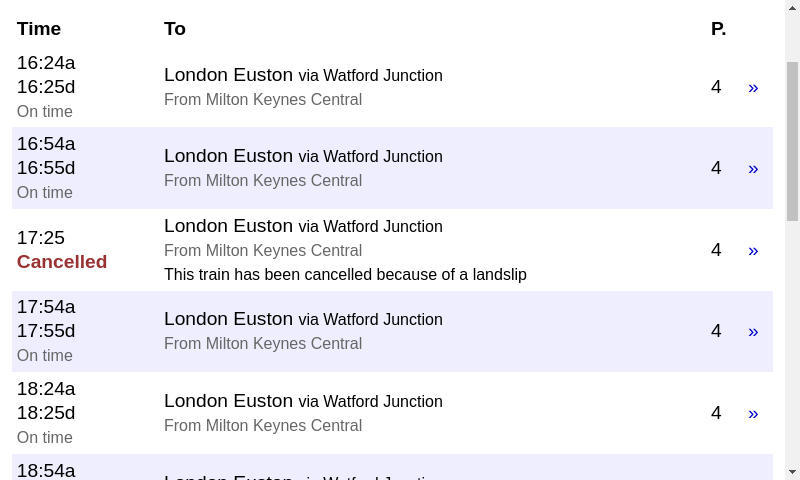Open details arrow for 17:54 train
Viewport: 800px width, 480px height.
point(753,332)
